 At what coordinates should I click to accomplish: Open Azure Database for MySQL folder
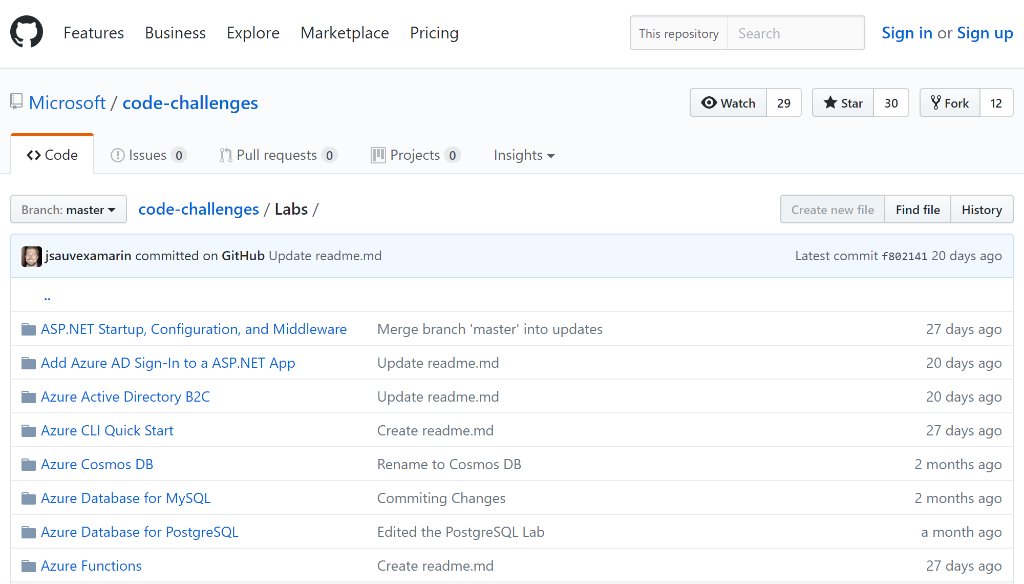click(x=125, y=498)
